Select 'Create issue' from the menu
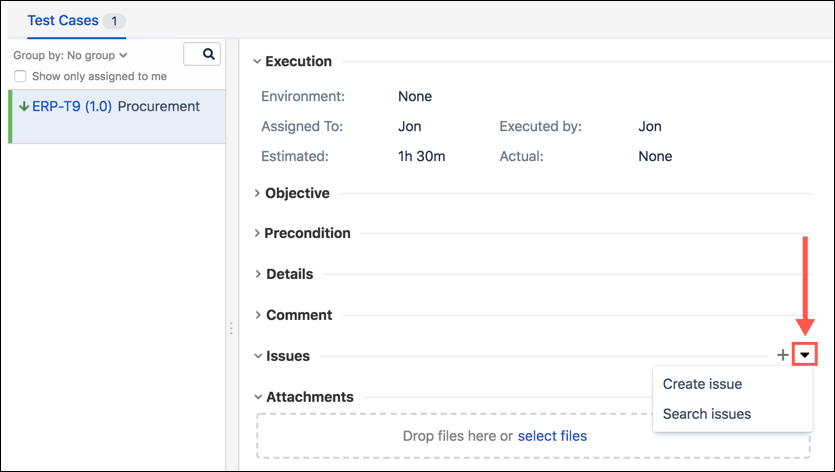The image size is (835, 472). click(702, 384)
